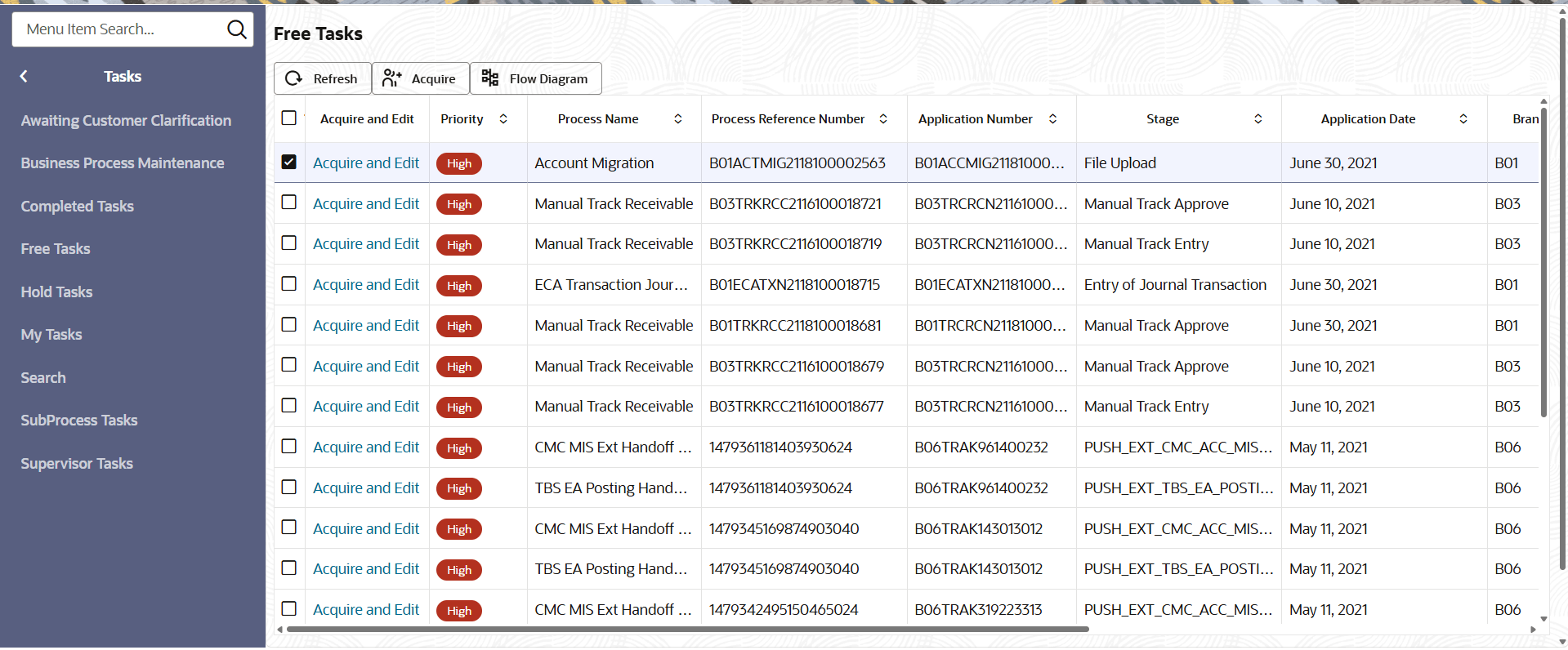The height and width of the screenshot is (650, 1568).
Task: Open SubProcess Tasks menu item
Action: pos(79,421)
